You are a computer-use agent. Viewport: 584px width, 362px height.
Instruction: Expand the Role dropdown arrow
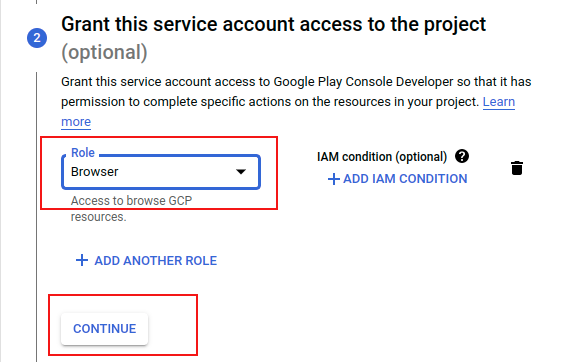(x=241, y=172)
